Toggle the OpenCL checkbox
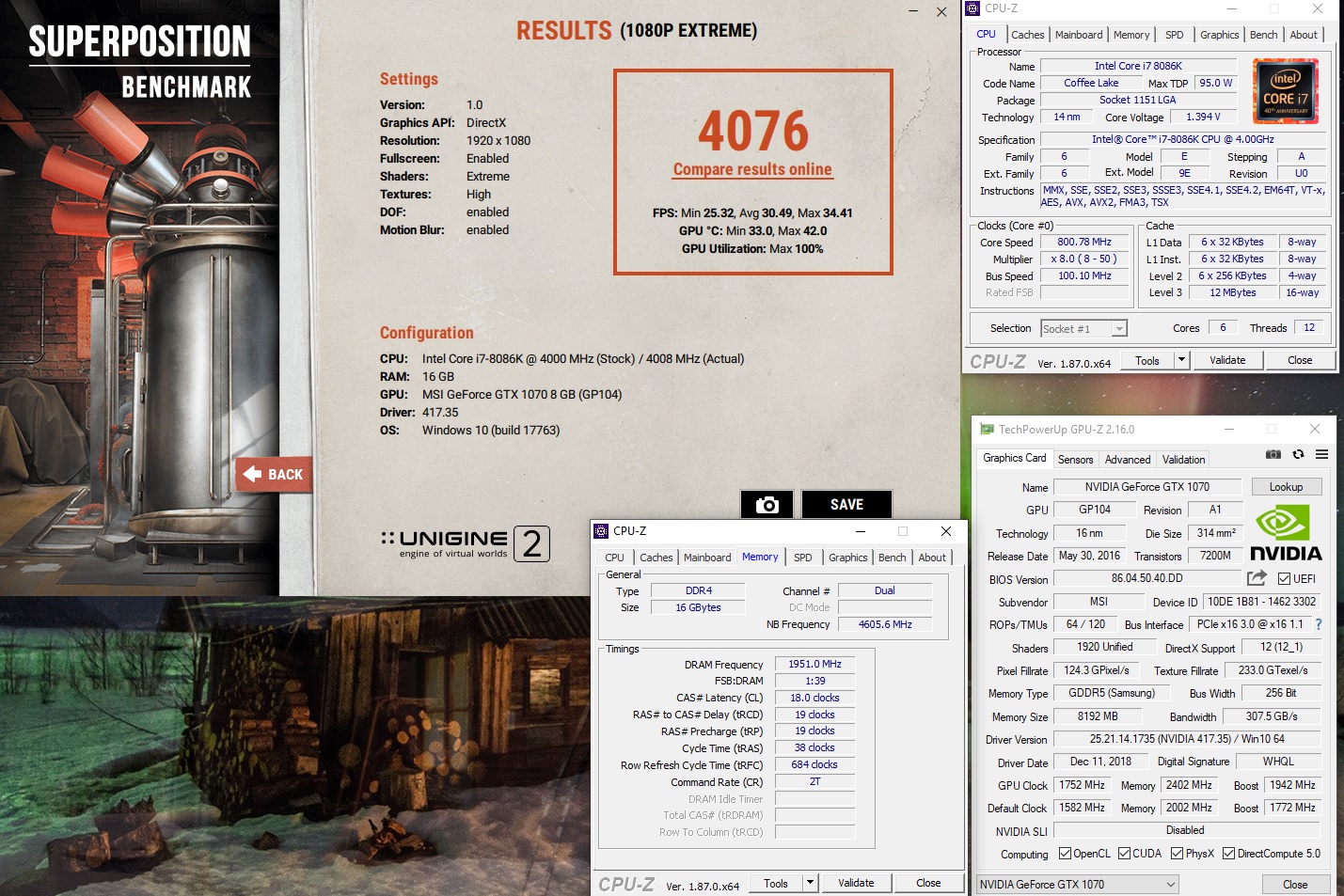The image size is (1344, 896). [1065, 854]
